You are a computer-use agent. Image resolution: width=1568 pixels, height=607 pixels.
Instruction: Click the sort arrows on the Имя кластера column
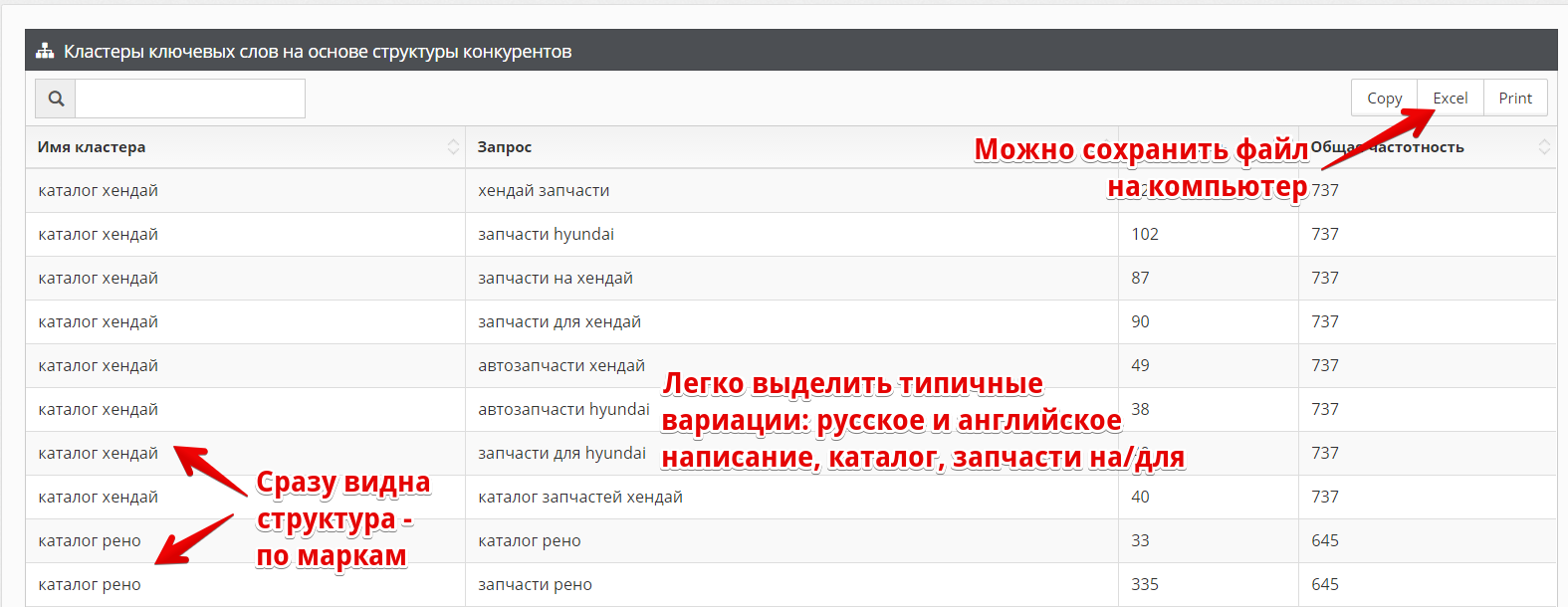pyautogui.click(x=453, y=147)
